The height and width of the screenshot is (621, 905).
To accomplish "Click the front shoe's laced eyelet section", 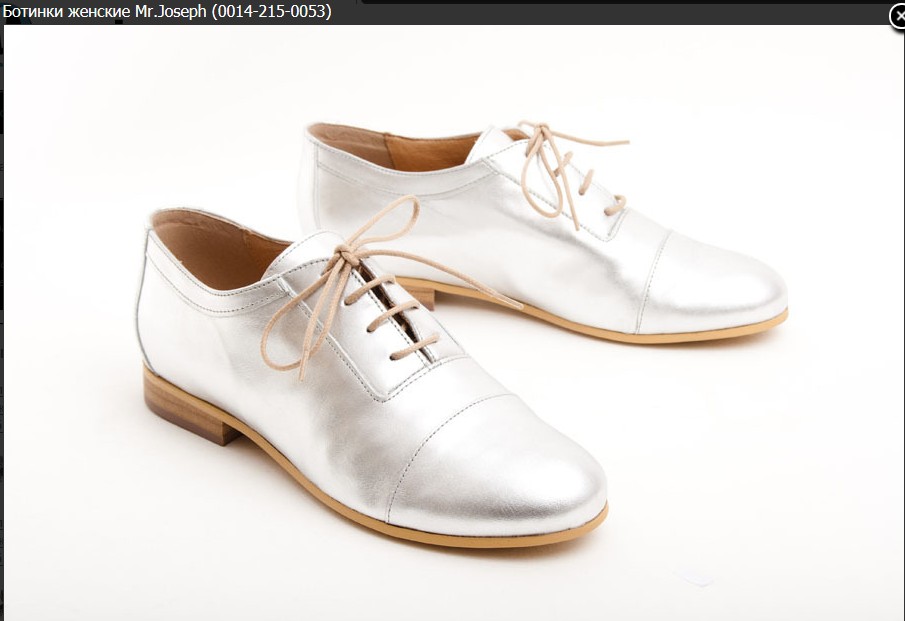I will click(395, 320).
